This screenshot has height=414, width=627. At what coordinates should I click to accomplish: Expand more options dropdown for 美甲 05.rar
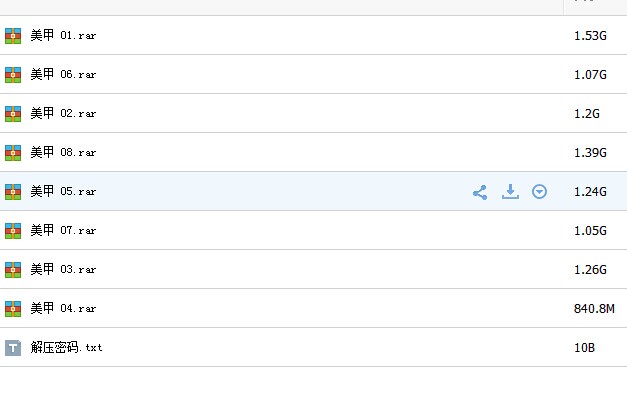[539, 192]
